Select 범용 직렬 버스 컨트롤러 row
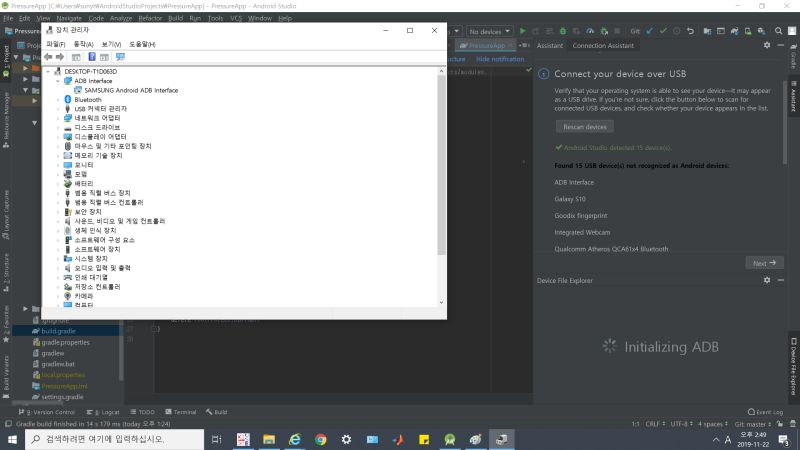Viewport: 800px width, 450px height. pyautogui.click(x=108, y=202)
